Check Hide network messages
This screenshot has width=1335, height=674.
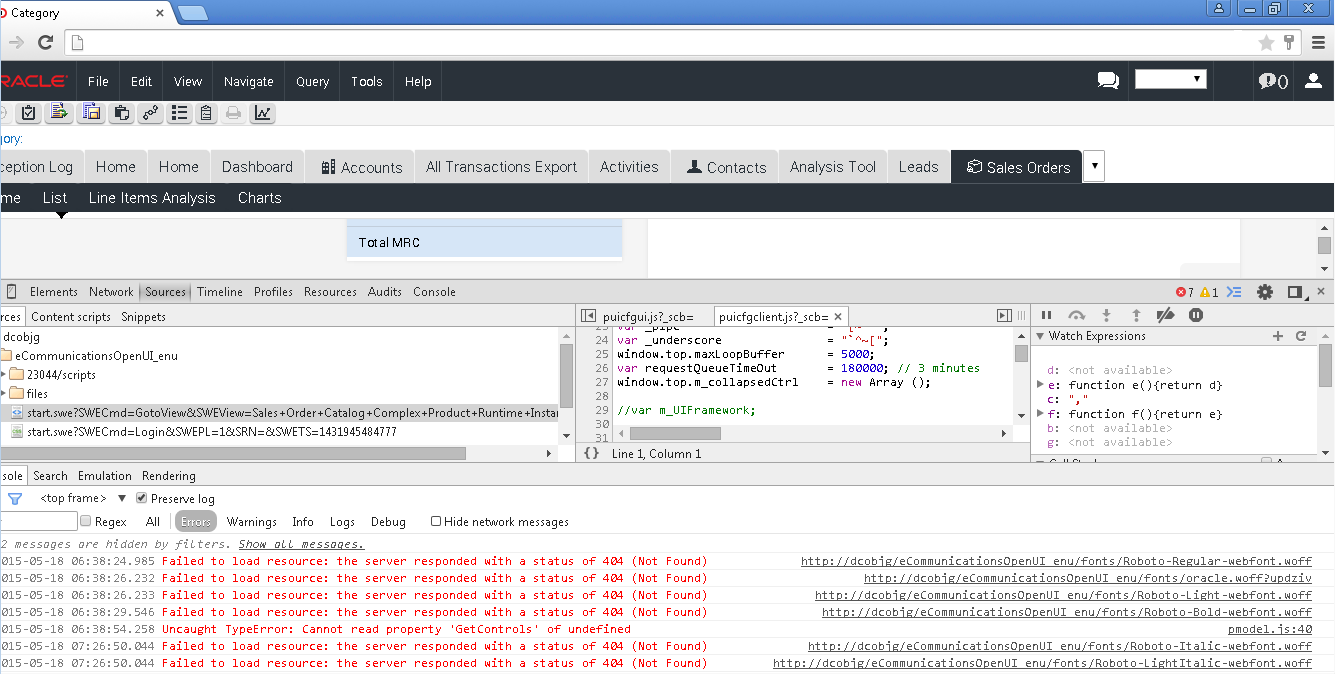(x=436, y=521)
